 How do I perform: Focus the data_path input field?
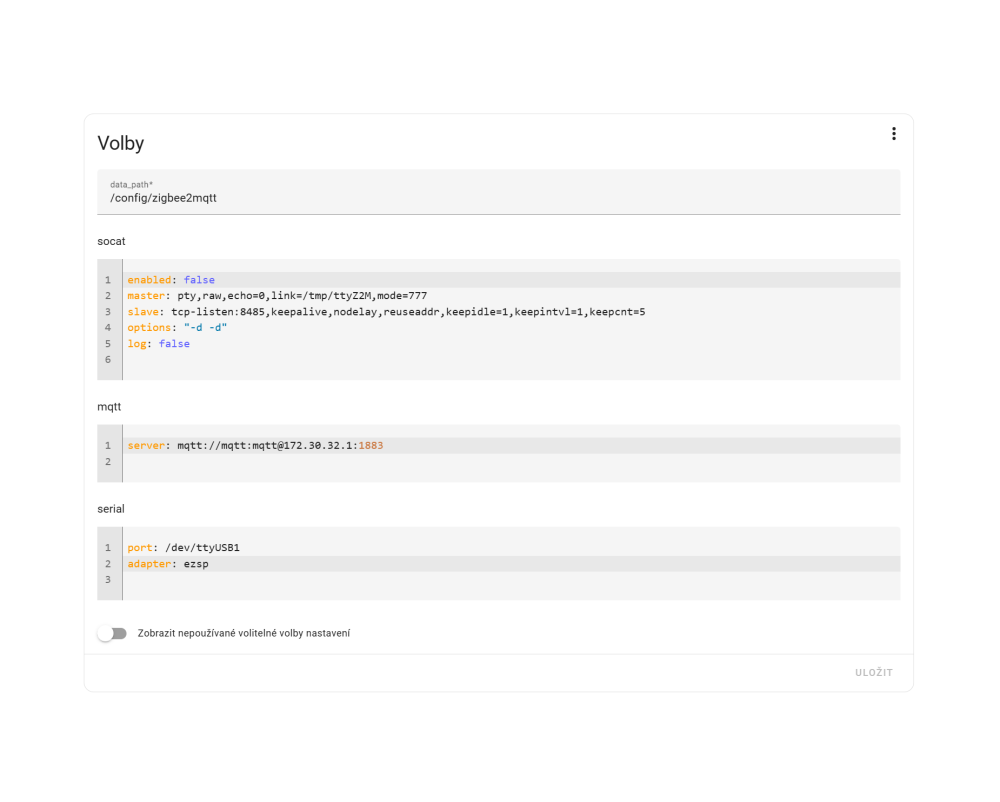point(498,198)
